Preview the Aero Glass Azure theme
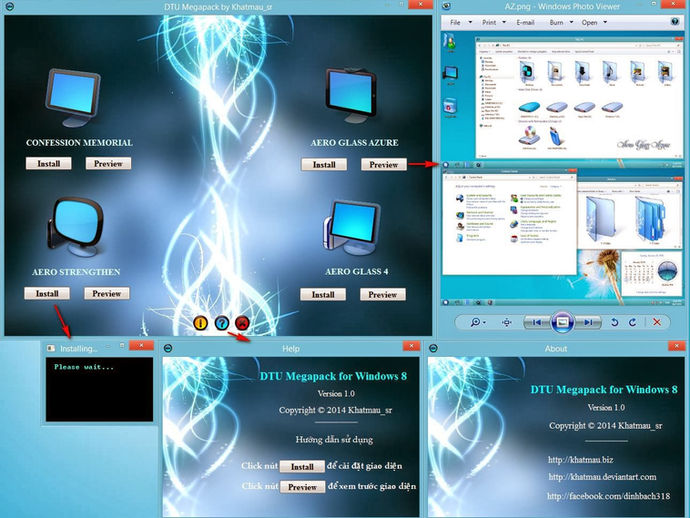Image resolution: width=690 pixels, height=518 pixels. tap(384, 164)
